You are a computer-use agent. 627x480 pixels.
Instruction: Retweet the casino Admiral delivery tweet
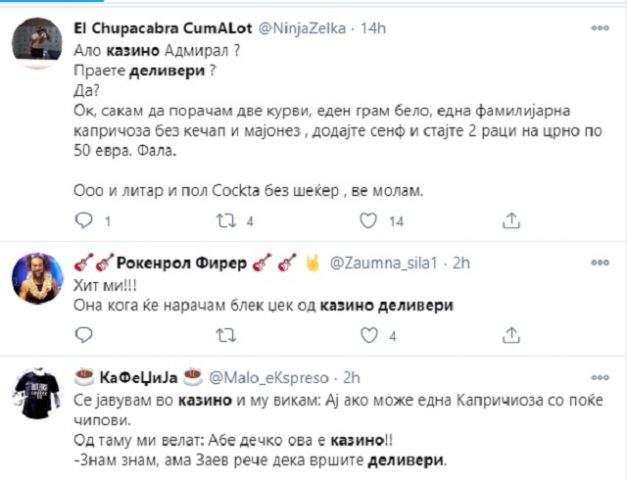coord(224,219)
